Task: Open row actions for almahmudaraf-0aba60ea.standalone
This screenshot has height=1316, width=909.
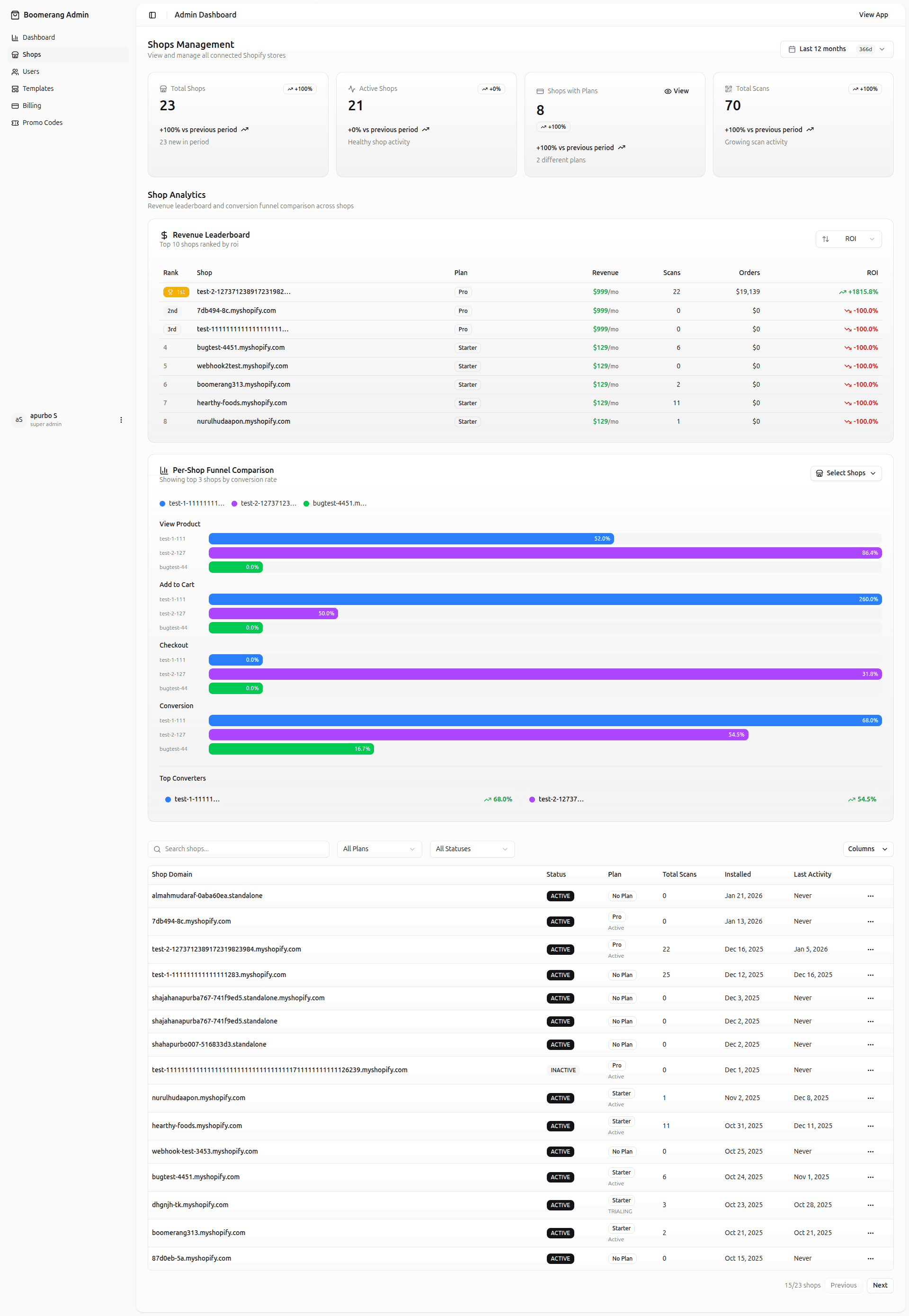Action: click(x=870, y=896)
